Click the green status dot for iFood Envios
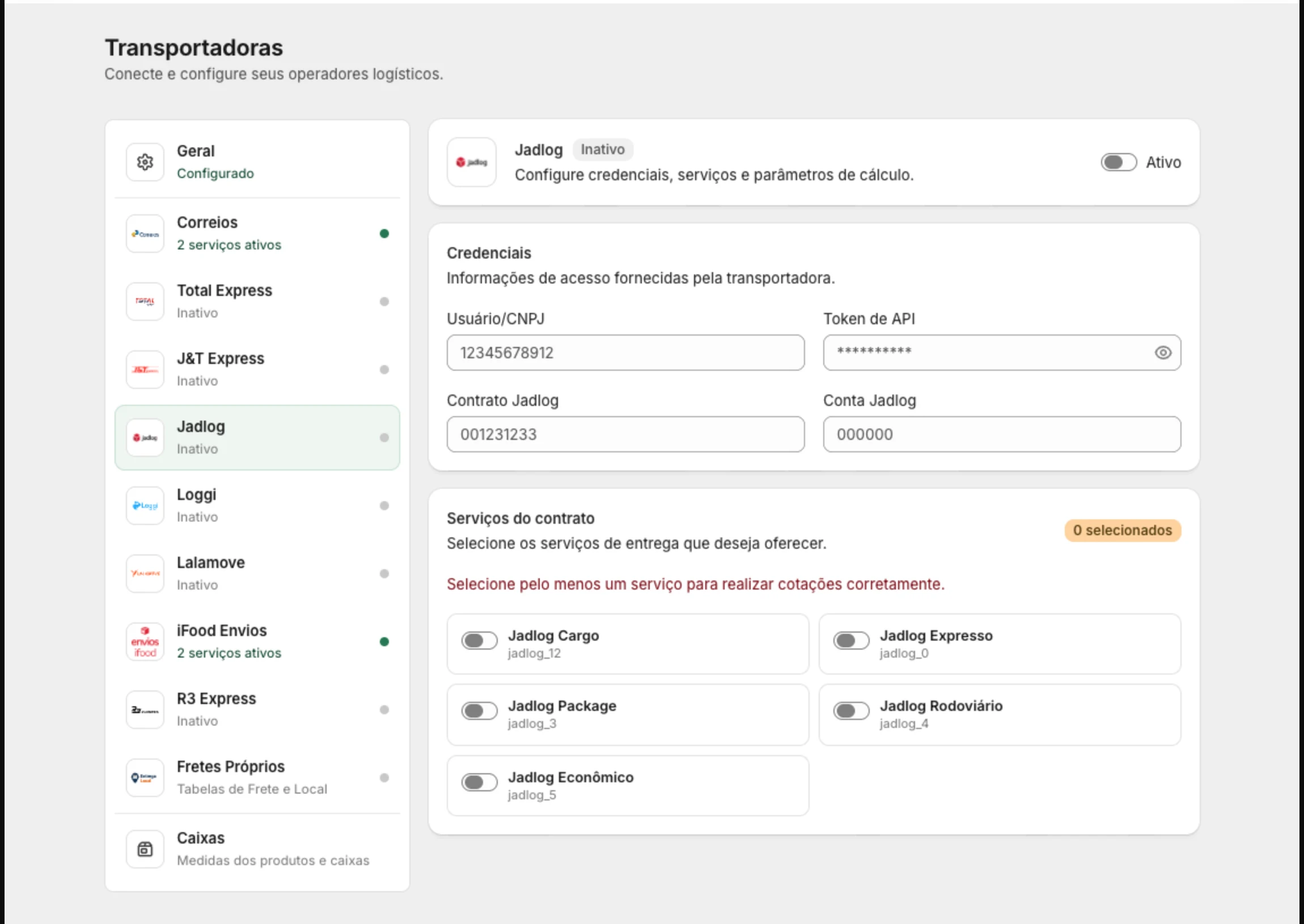 [x=384, y=642]
